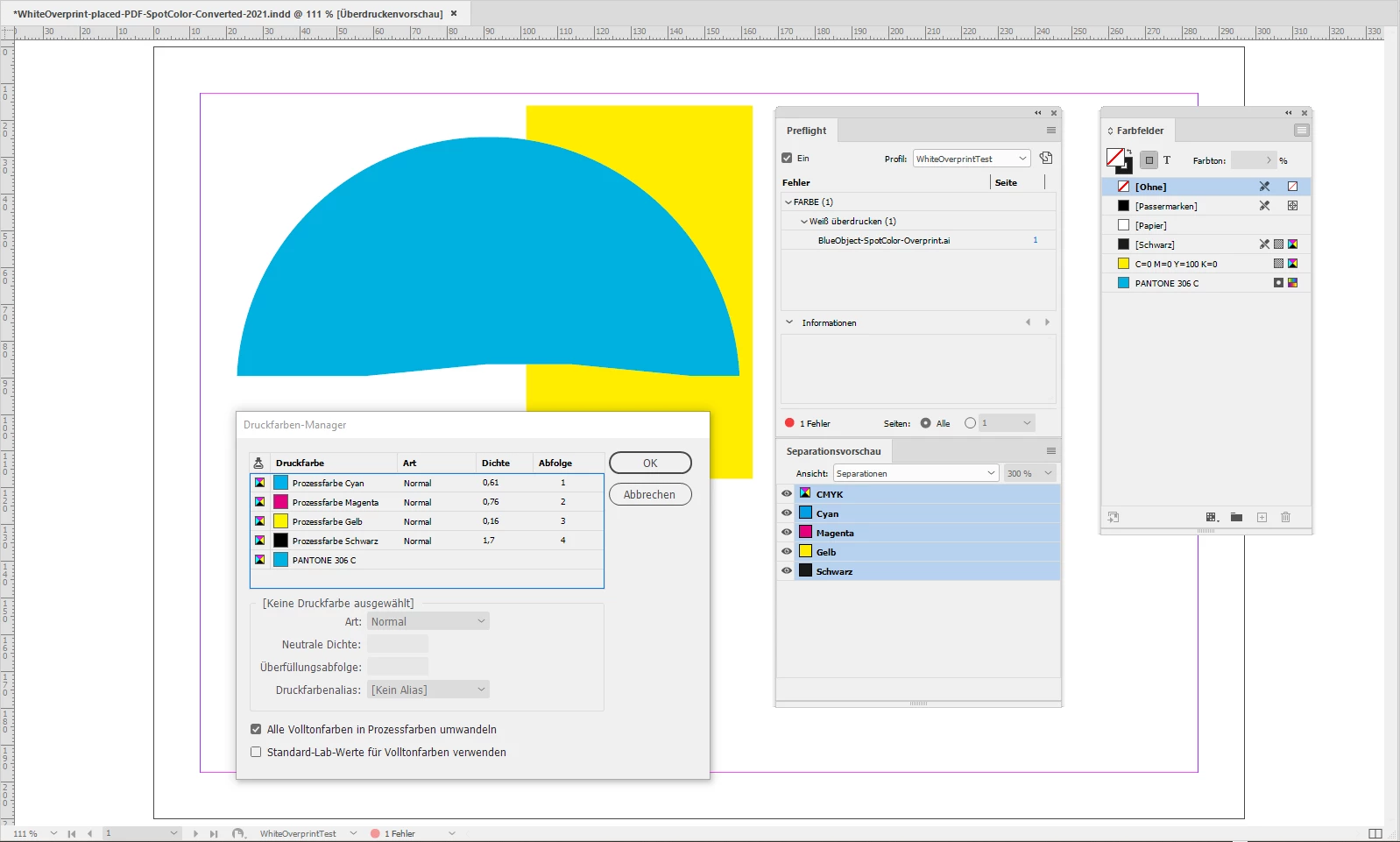Image resolution: width=1400 pixels, height=842 pixels.
Task: Open the Ansicht Separationen dropdown
Action: [x=916, y=473]
